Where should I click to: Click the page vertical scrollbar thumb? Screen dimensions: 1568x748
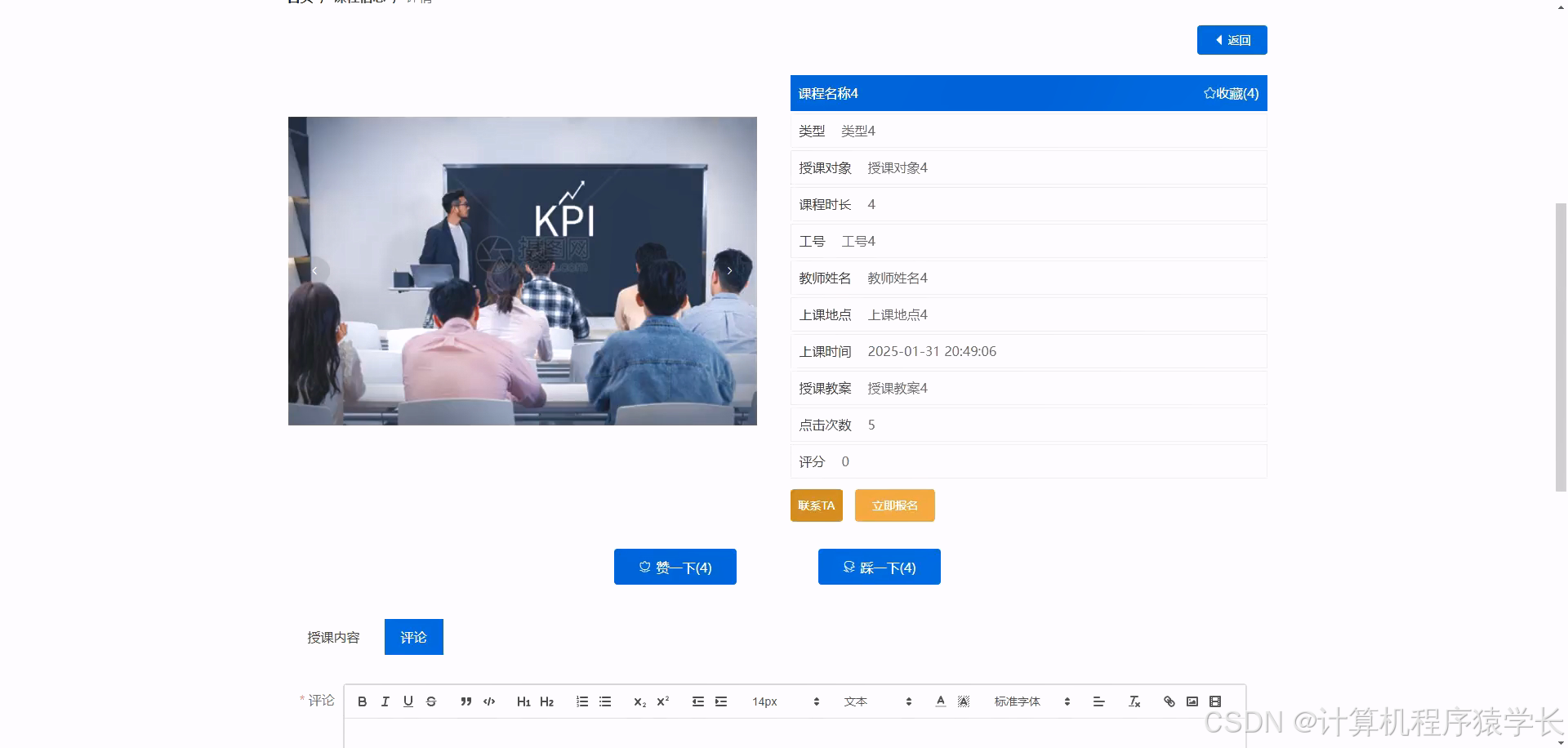[x=1561, y=347]
